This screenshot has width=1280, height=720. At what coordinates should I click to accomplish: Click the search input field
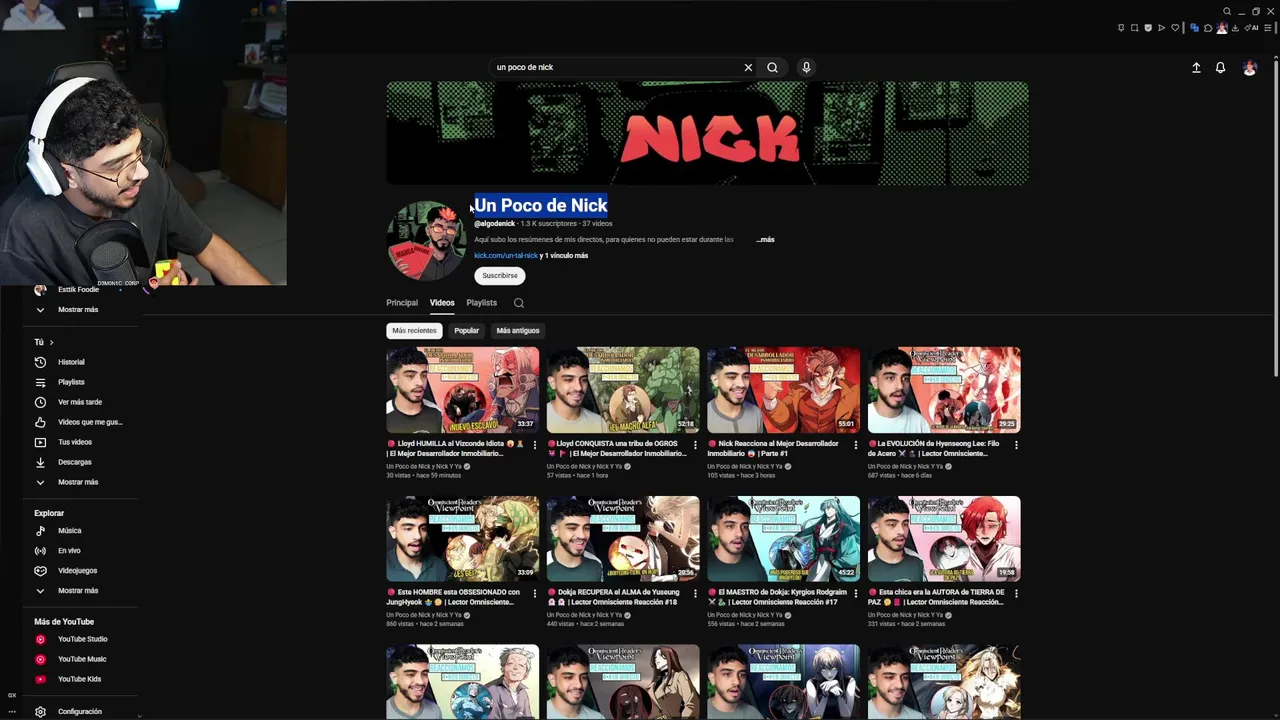coord(615,67)
